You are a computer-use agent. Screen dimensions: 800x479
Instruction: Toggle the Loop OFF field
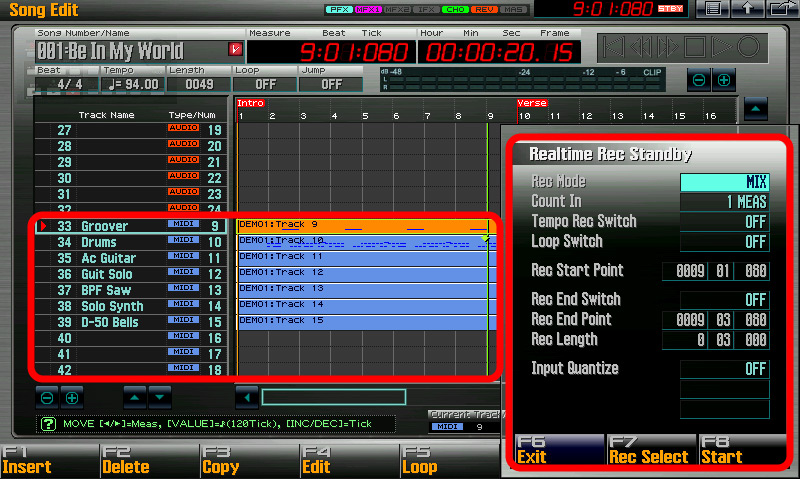tap(265, 84)
